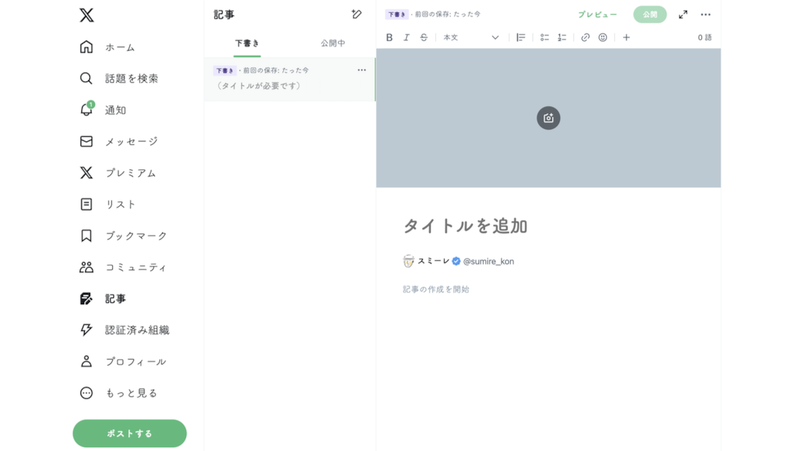Open リスト in sidebar
The image size is (800, 451).
[108, 204]
